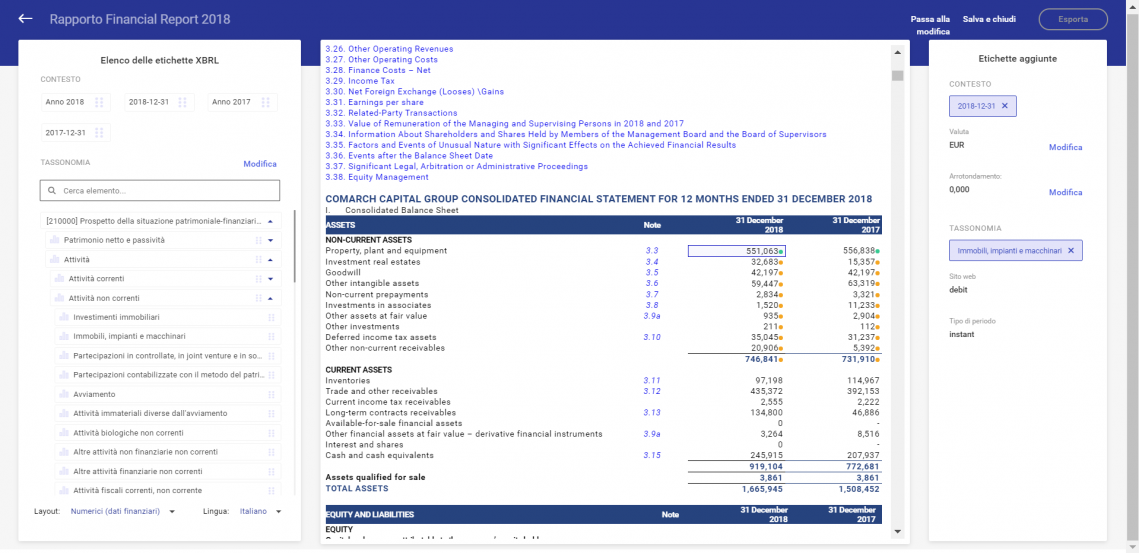The height and width of the screenshot is (553, 1139).
Task: Focus the Cerca elemento search field
Action: 160,190
